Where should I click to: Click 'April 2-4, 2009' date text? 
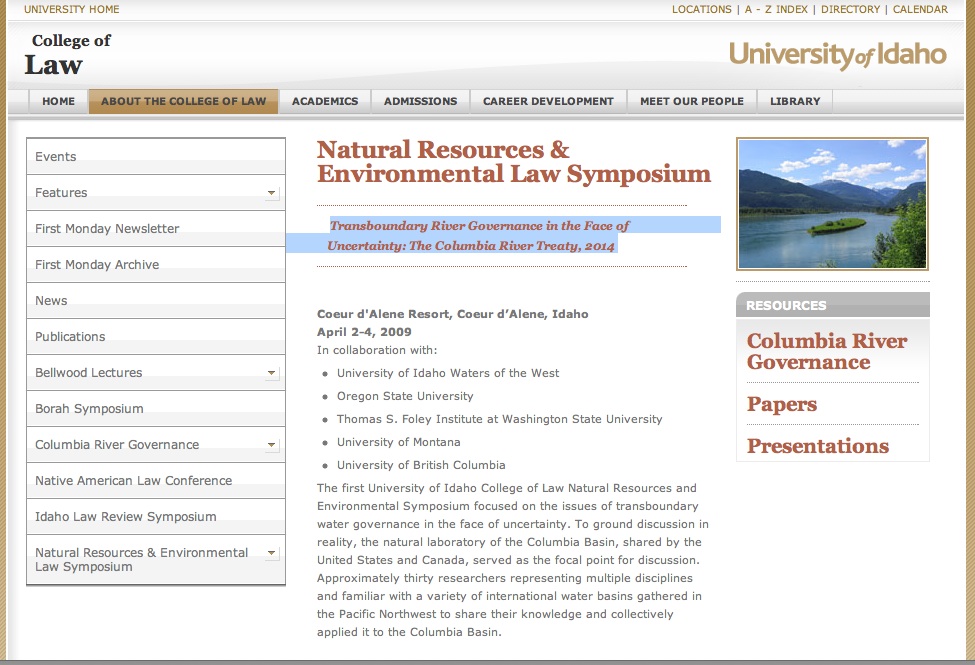[364, 332]
